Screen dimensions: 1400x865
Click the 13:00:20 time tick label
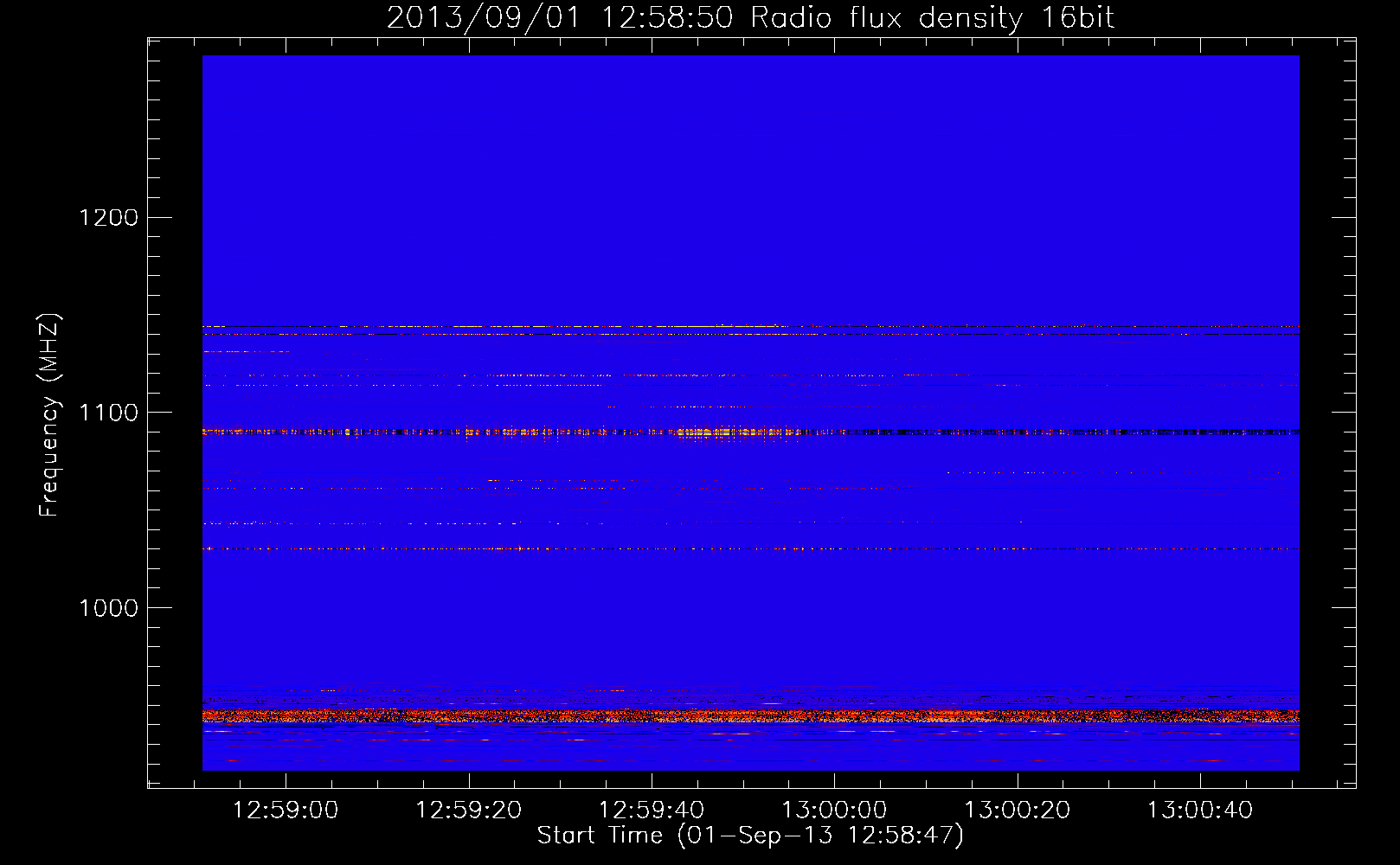[1018, 811]
